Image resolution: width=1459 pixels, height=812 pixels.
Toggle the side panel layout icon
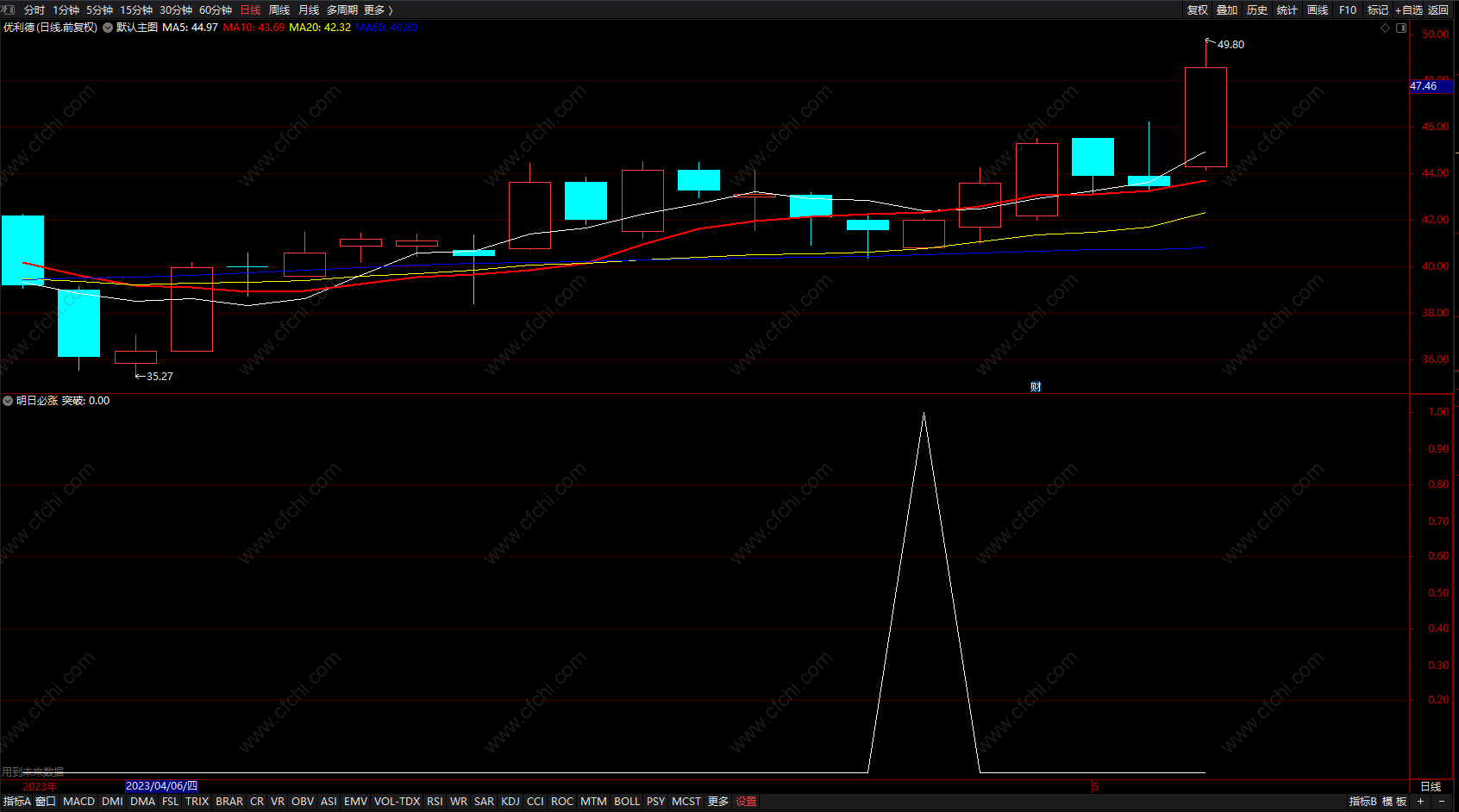[1401, 28]
